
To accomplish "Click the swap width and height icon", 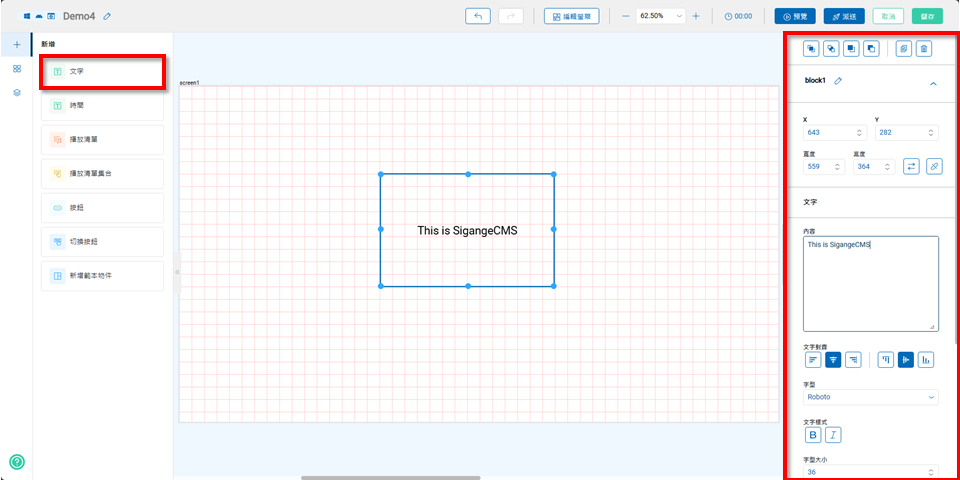I will 912,166.
